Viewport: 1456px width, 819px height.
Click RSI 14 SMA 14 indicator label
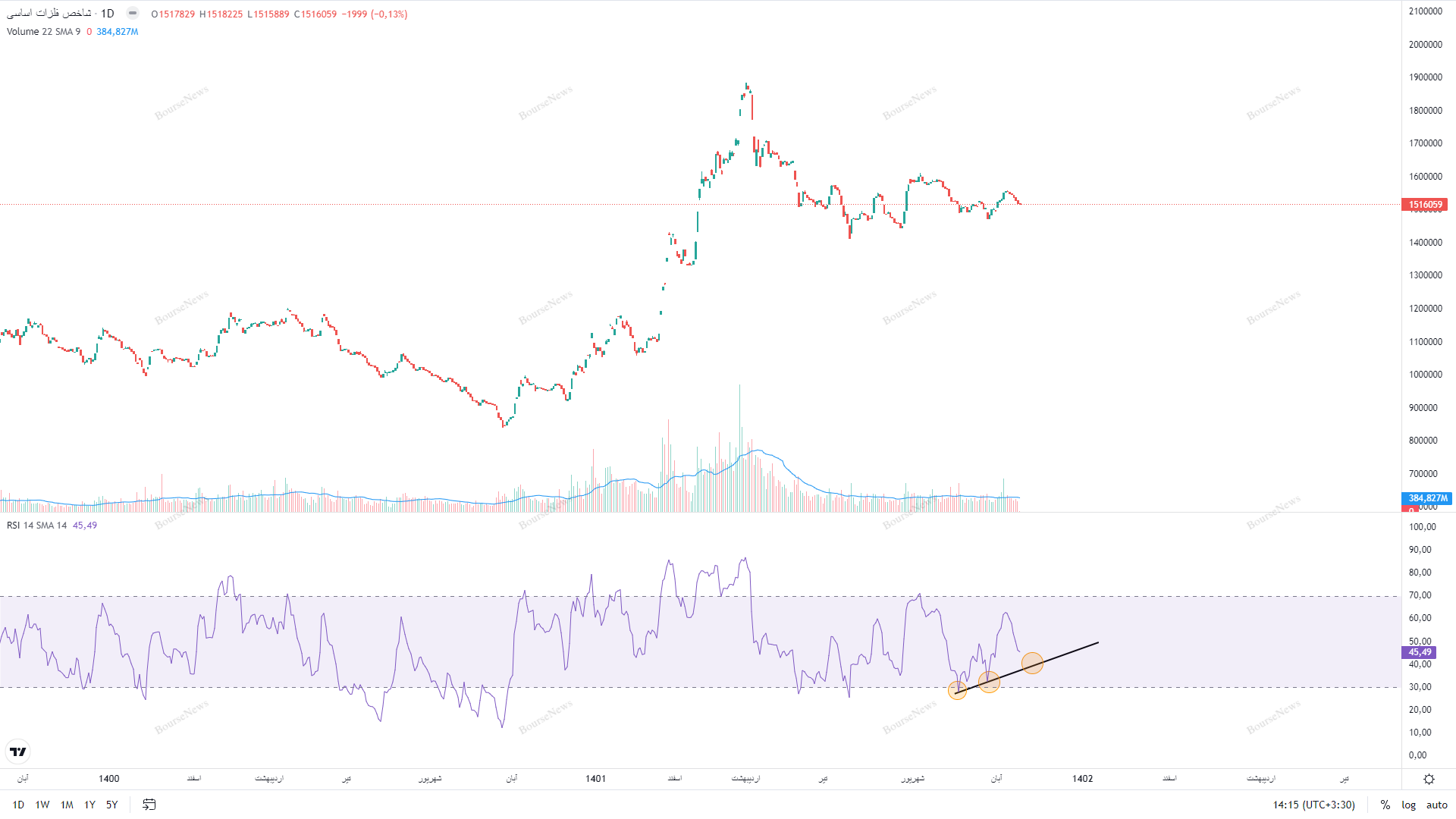(36, 526)
